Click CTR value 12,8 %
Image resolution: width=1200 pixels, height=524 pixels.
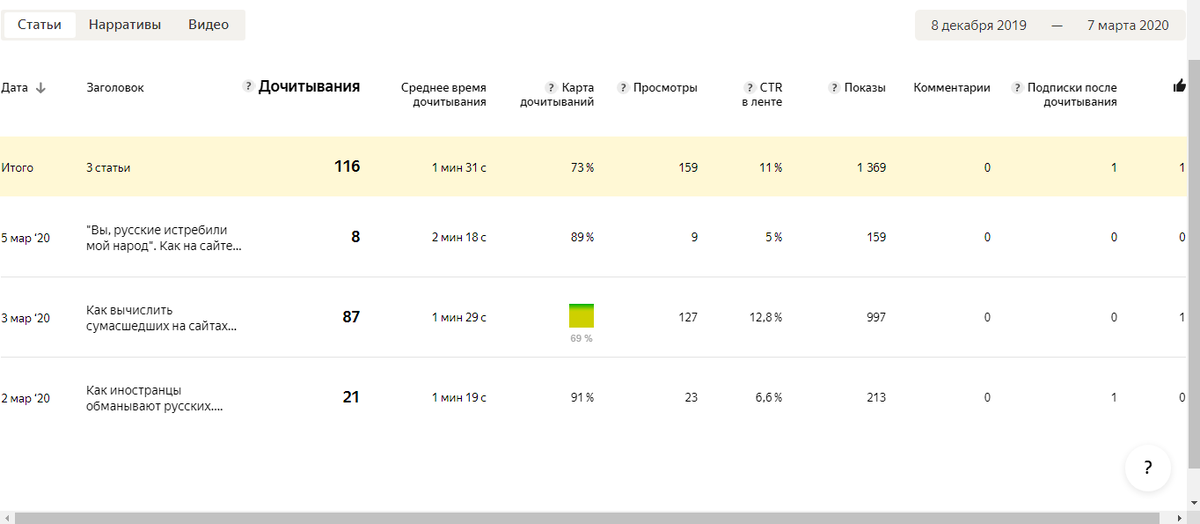click(x=765, y=318)
